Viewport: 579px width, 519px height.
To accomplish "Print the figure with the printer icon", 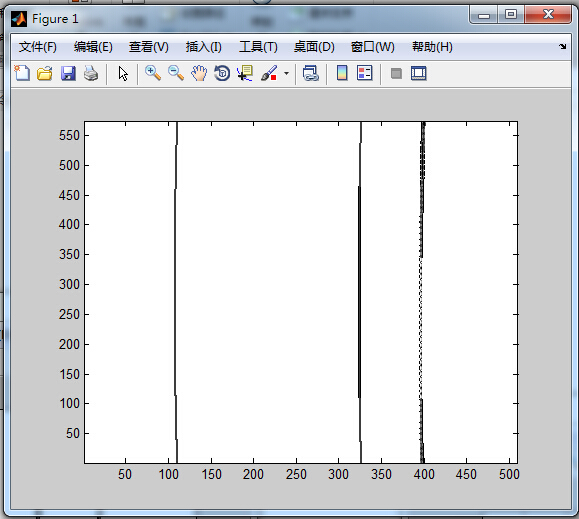I will point(91,73).
